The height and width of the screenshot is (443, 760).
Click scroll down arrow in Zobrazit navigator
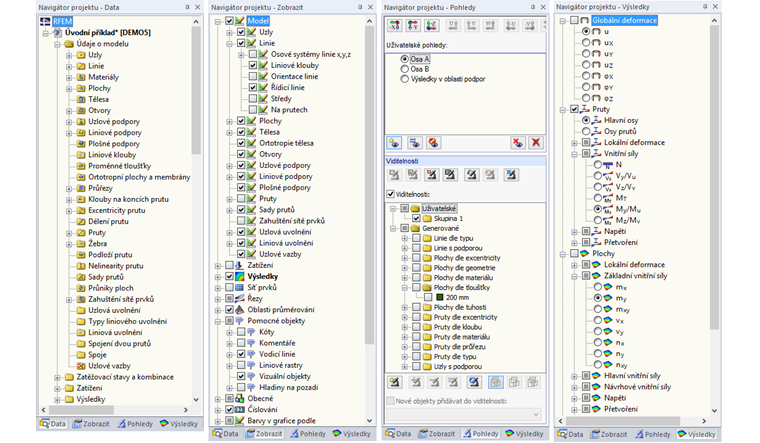click(x=369, y=421)
